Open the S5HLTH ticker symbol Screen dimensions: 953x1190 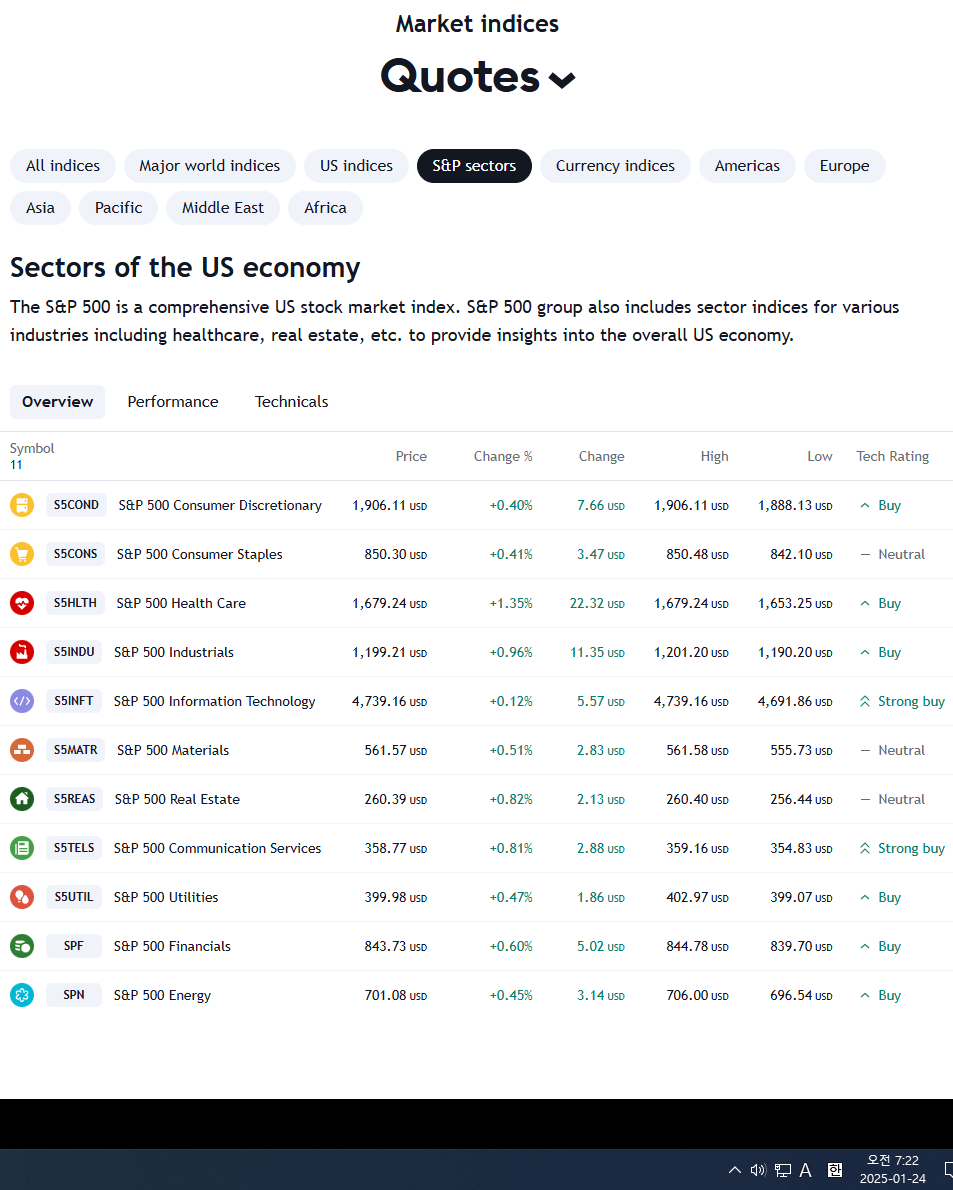pyautogui.click(x=75, y=603)
